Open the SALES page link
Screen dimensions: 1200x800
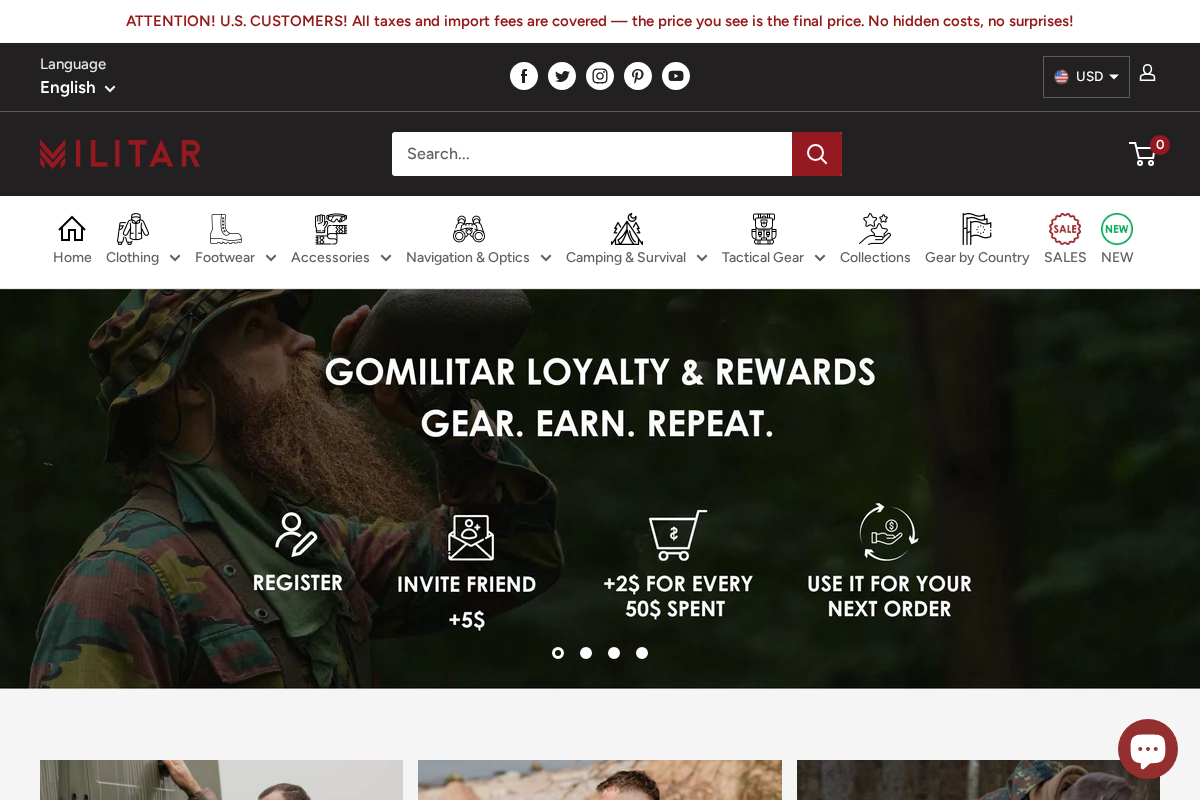1065,240
